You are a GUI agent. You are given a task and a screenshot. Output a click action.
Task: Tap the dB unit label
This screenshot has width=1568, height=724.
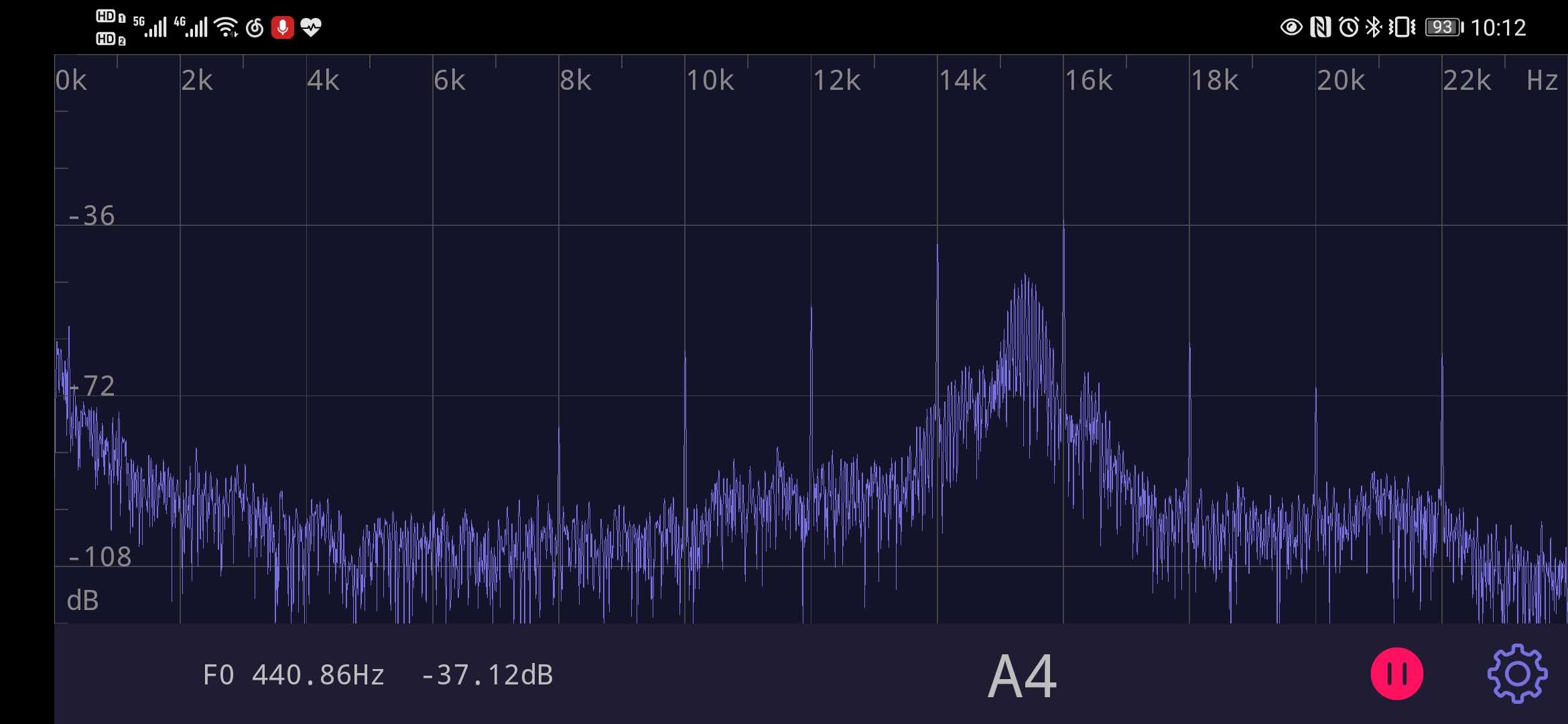tap(83, 601)
